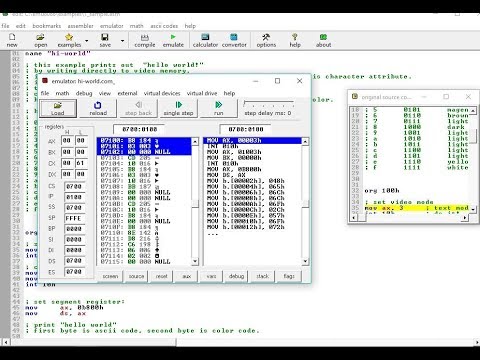Expand the examples dropdown arrow
The width and height of the screenshot is (480, 360).
tap(86, 41)
